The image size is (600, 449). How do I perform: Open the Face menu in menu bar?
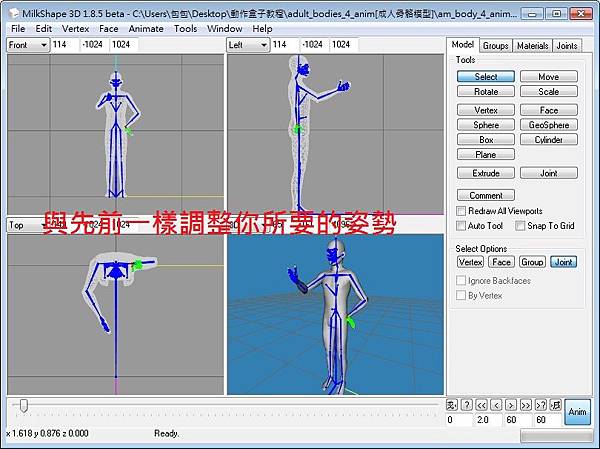click(109, 29)
